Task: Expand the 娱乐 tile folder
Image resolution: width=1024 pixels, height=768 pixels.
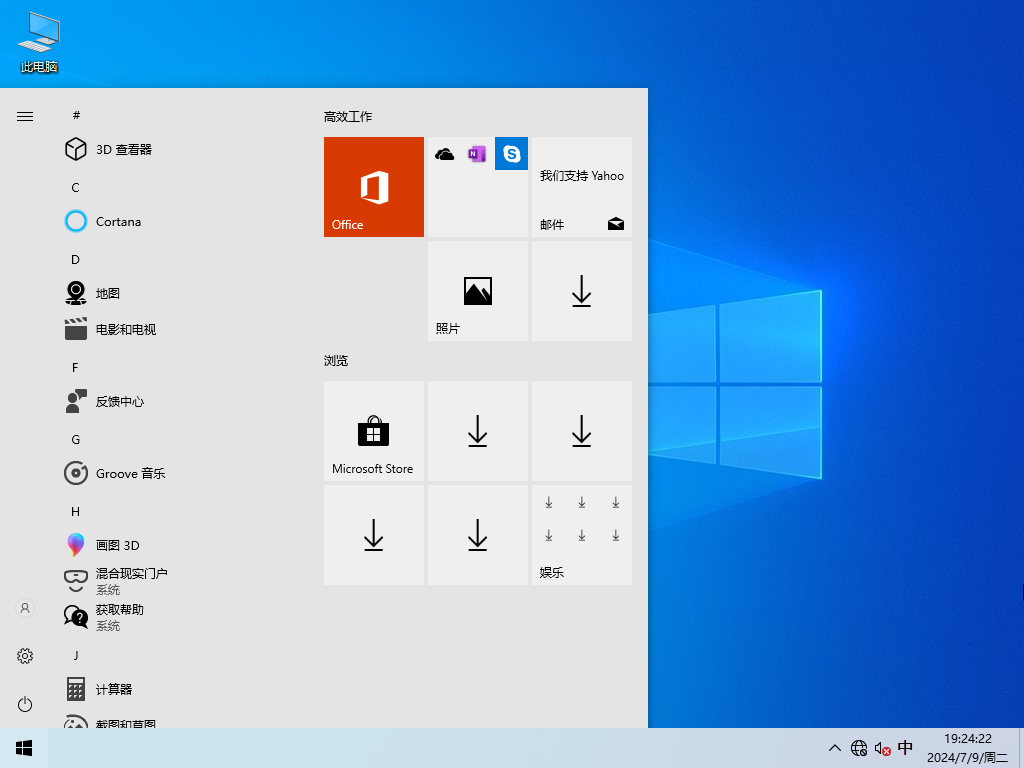Action: point(581,535)
